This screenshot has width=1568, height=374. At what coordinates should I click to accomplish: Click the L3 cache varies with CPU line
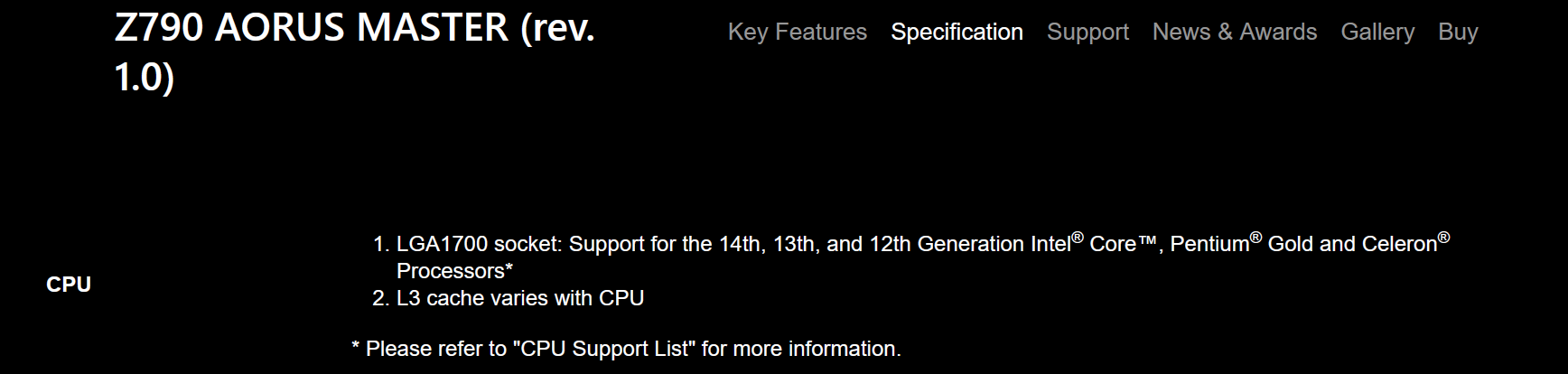pyautogui.click(x=520, y=298)
